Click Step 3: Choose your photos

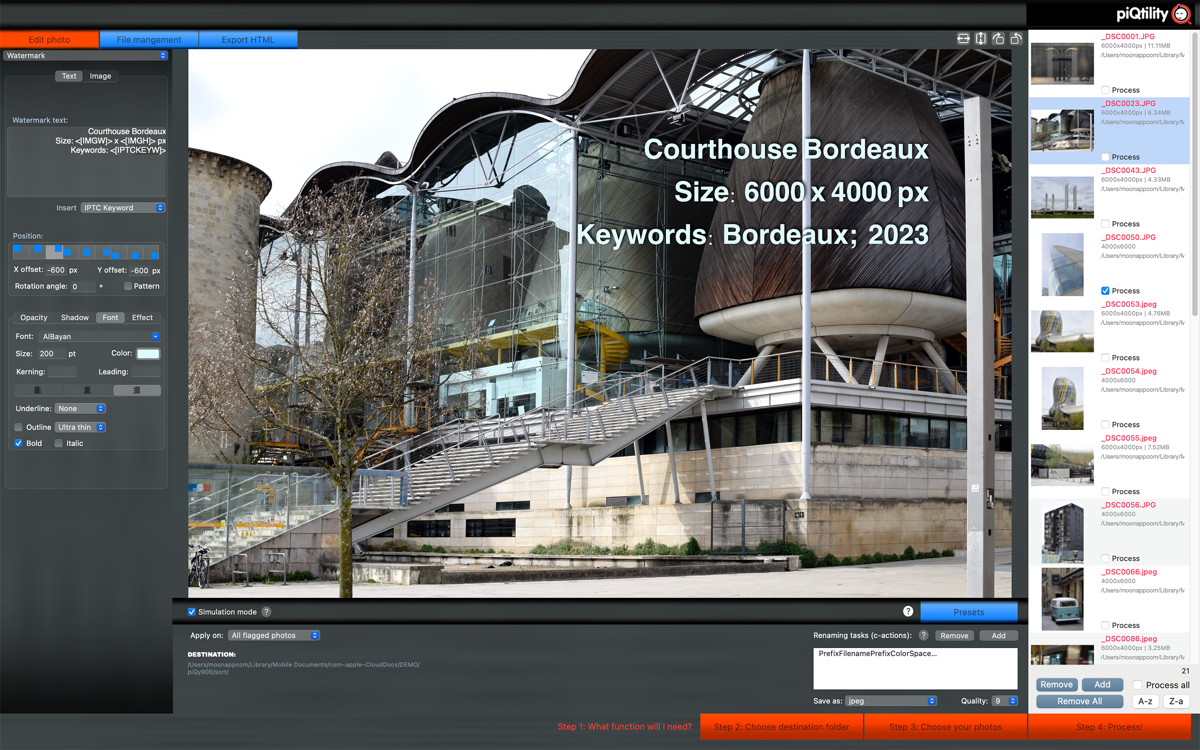click(x=945, y=727)
